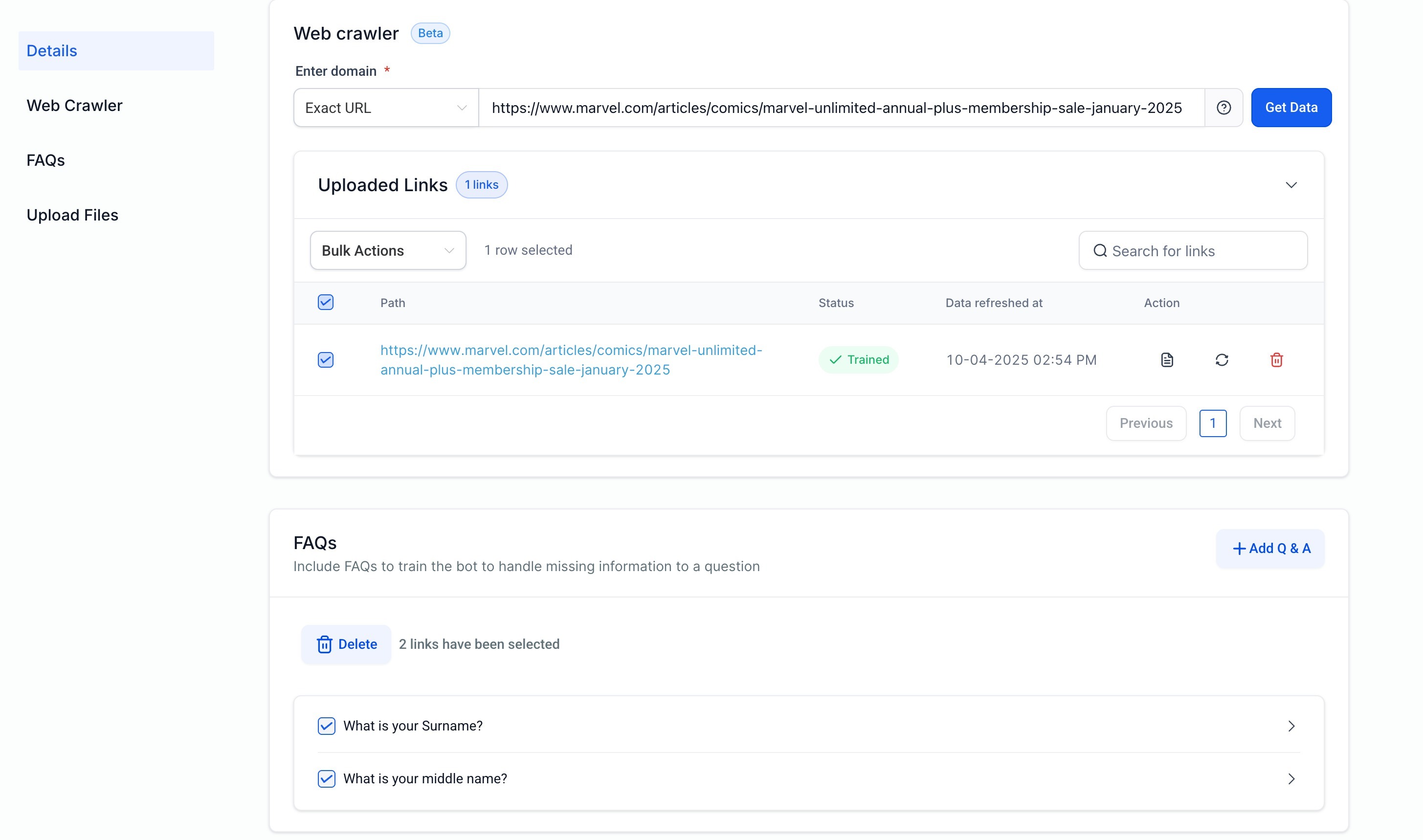Image resolution: width=1423 pixels, height=840 pixels.
Task: View the document icon for Marvel link
Action: (x=1167, y=360)
